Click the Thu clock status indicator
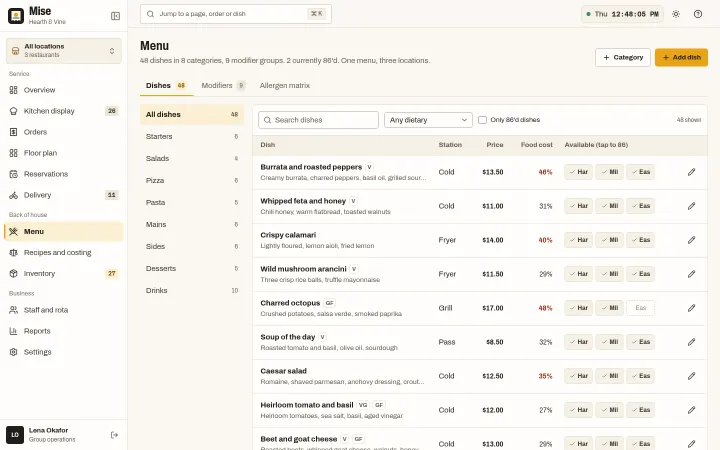Image resolution: width=720 pixels, height=450 pixels. 622,14
